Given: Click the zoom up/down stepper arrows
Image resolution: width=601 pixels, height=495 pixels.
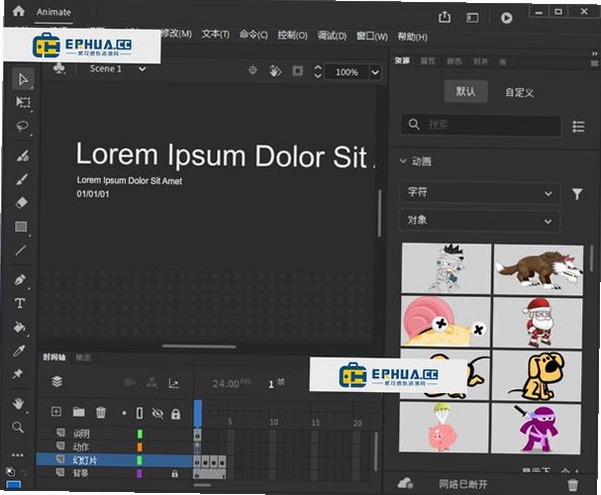Looking at the screenshot, I should coord(318,71).
